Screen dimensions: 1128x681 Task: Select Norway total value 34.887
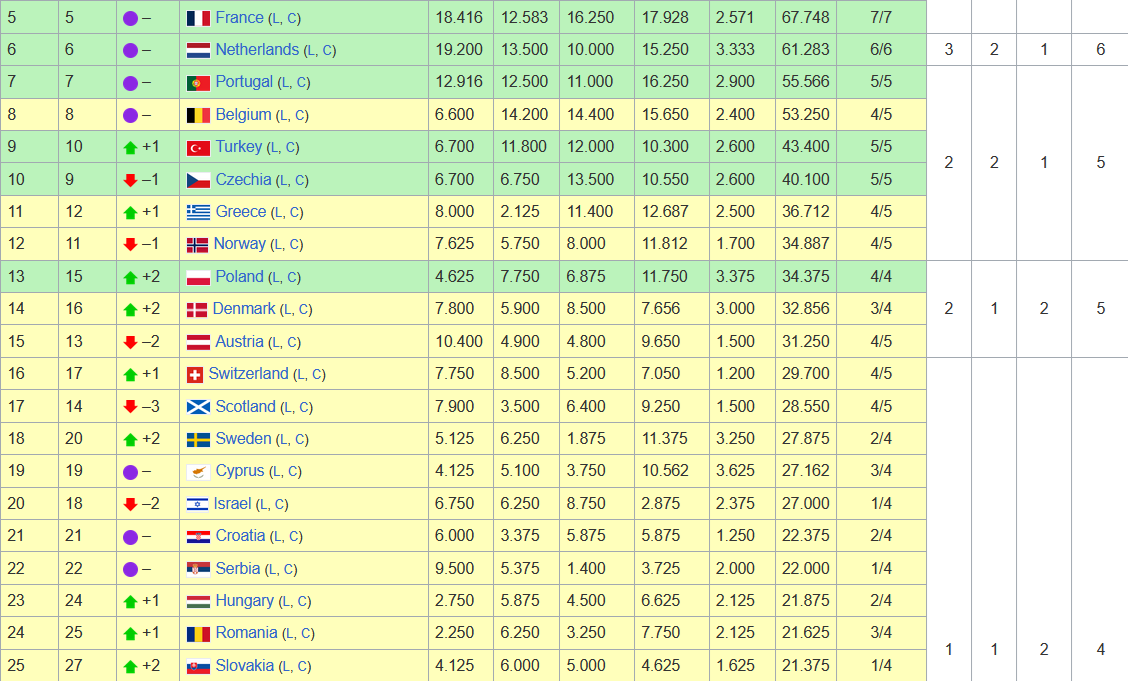[x=806, y=243]
